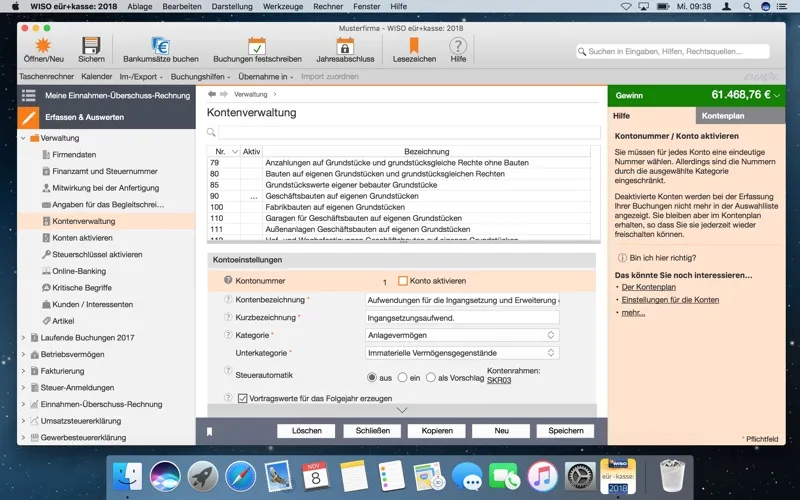
Task: Click Buchungen festschreiben calendar icon
Action: point(257,46)
